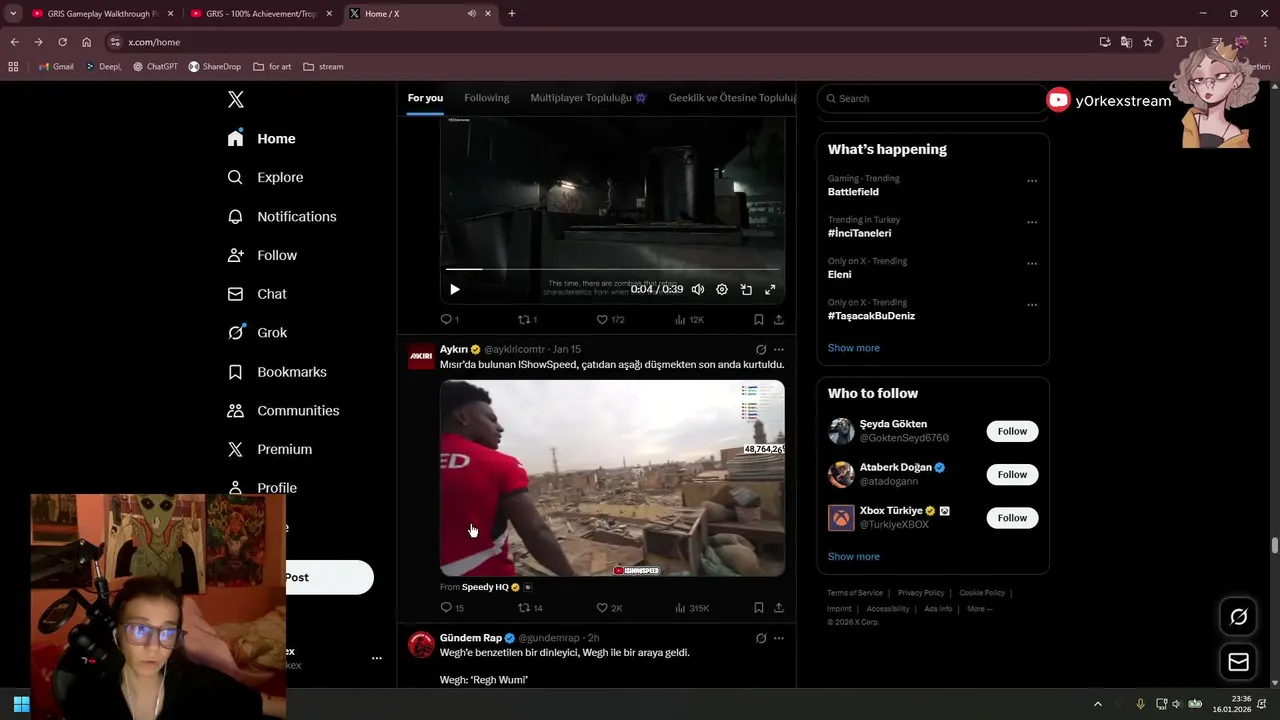Open Grok action on Aykırı post

(761, 350)
